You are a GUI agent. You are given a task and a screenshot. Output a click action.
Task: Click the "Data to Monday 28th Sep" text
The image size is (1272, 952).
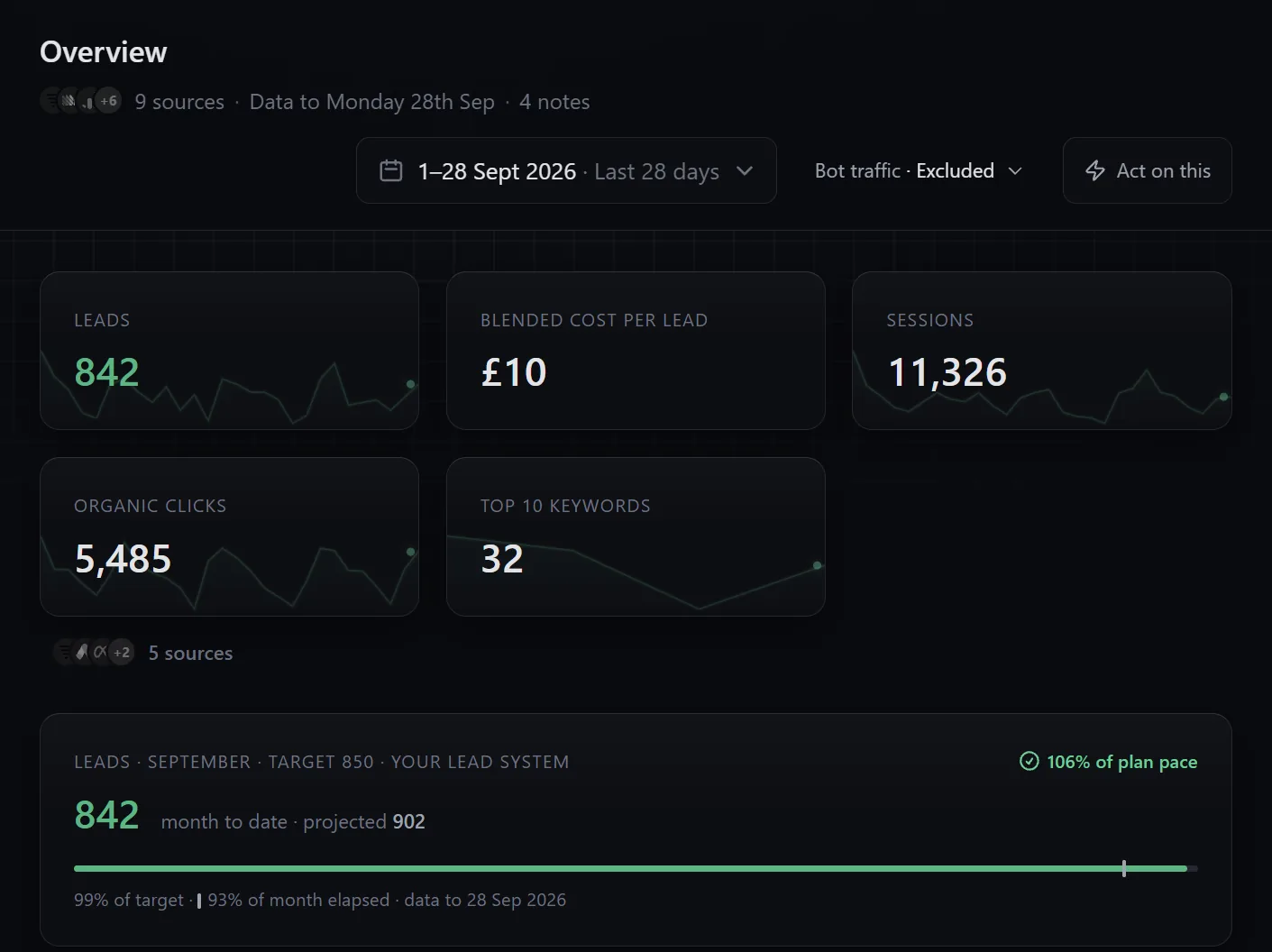point(372,102)
